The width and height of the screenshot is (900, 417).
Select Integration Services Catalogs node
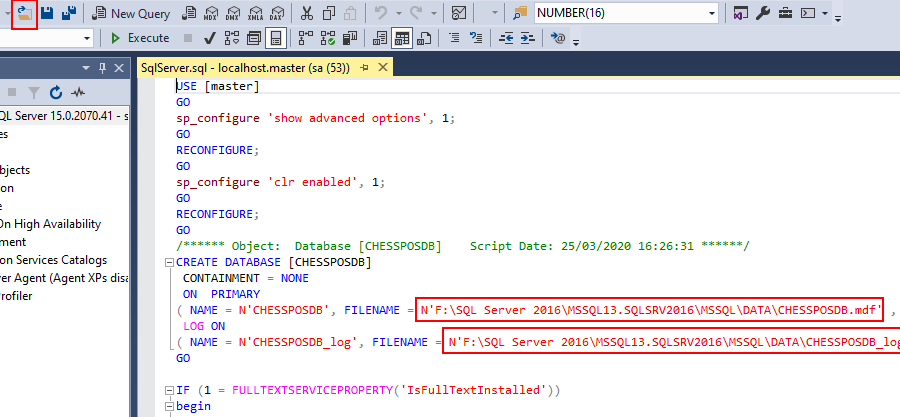[53, 260]
